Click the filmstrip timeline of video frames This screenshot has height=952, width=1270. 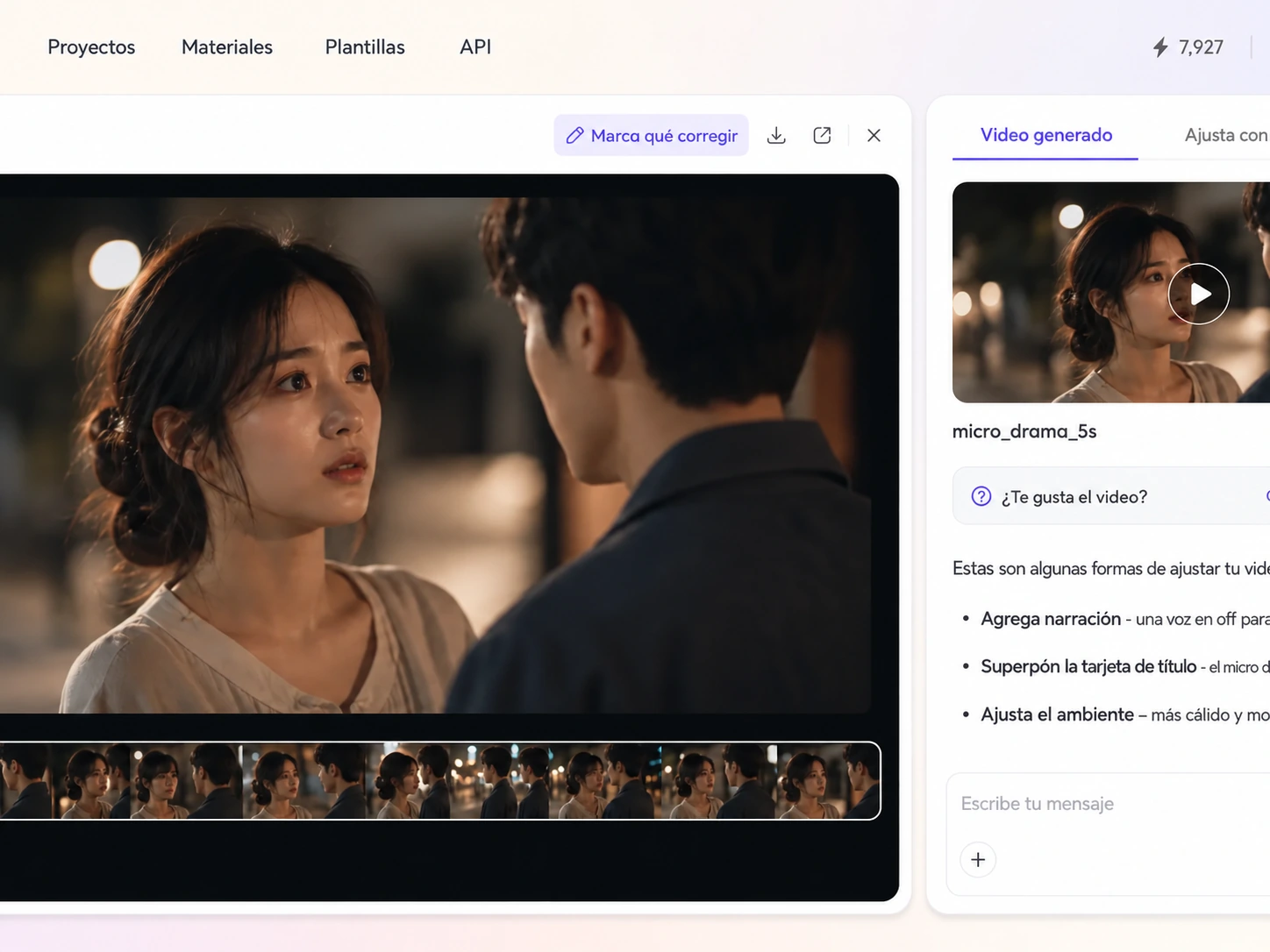(439, 780)
